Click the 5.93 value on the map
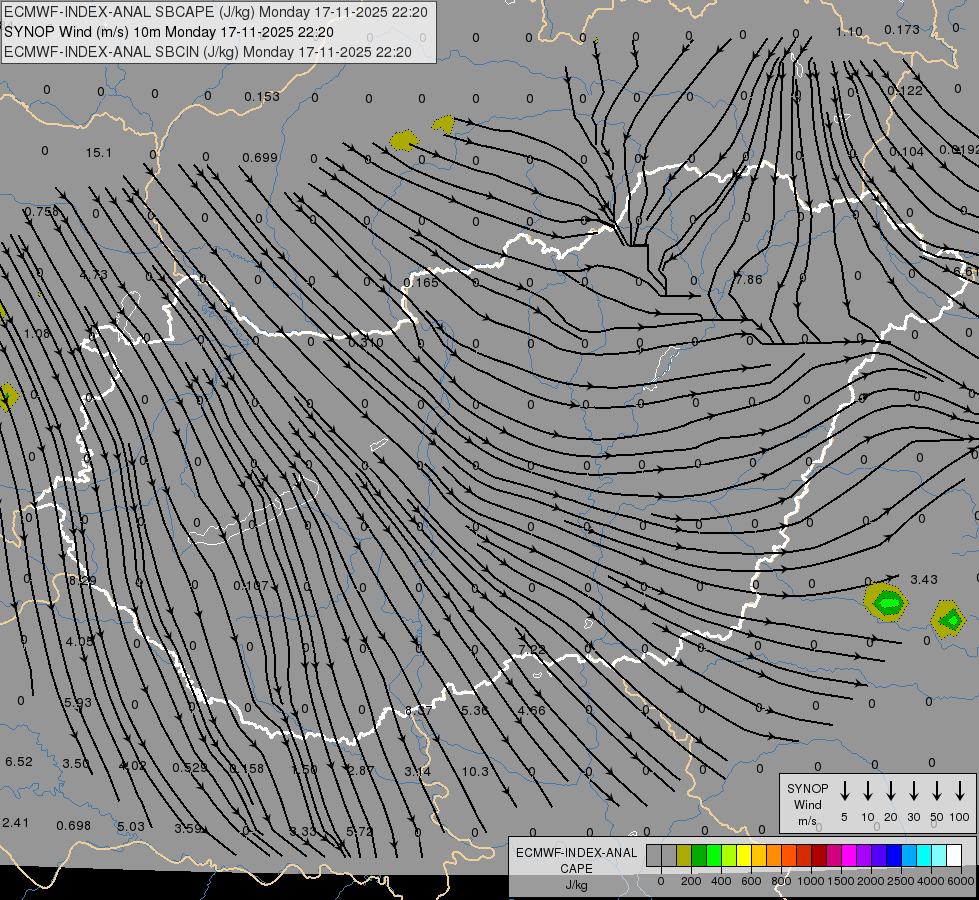The height and width of the screenshot is (900, 979). click(x=78, y=703)
